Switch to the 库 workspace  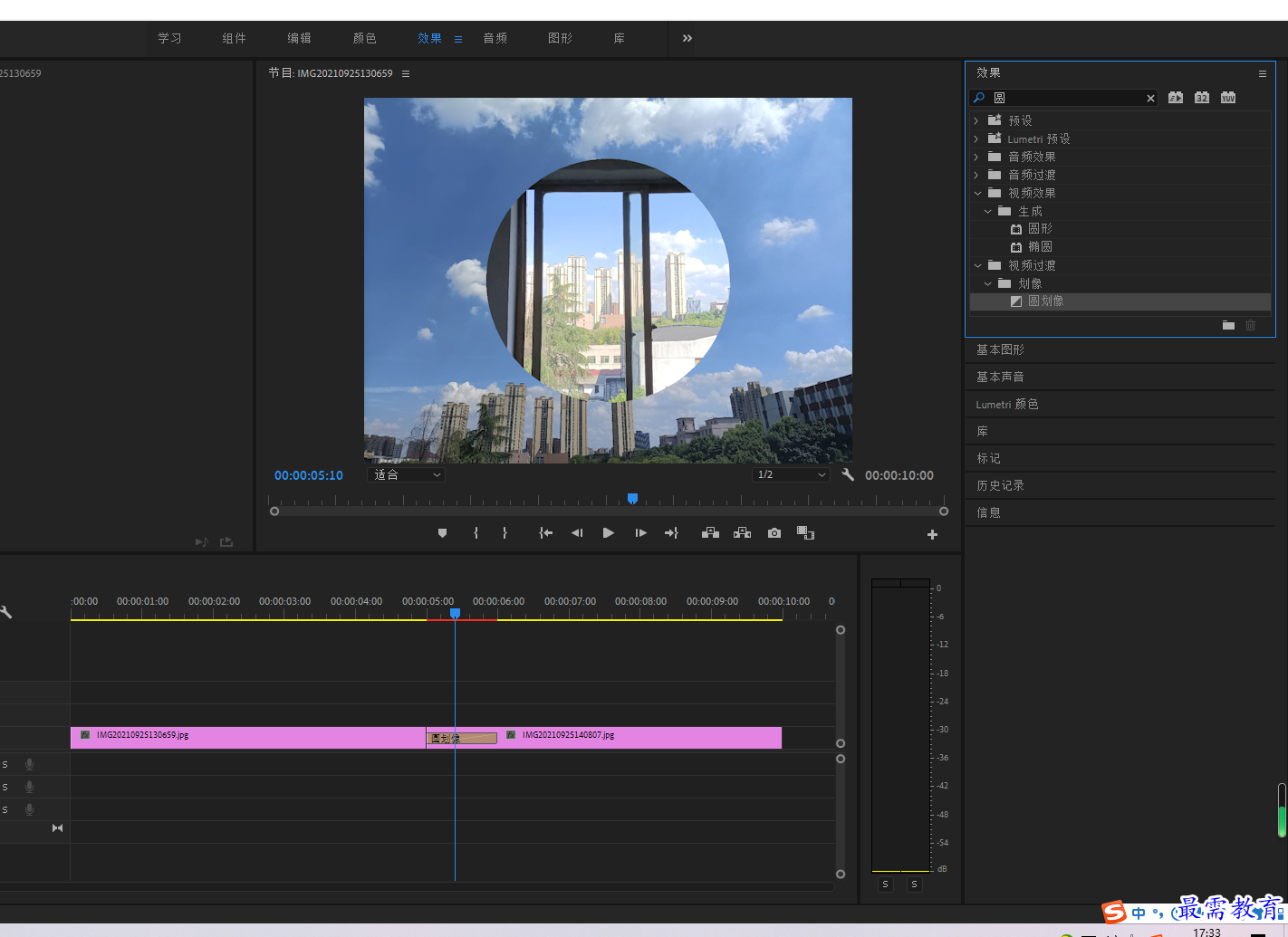click(620, 38)
